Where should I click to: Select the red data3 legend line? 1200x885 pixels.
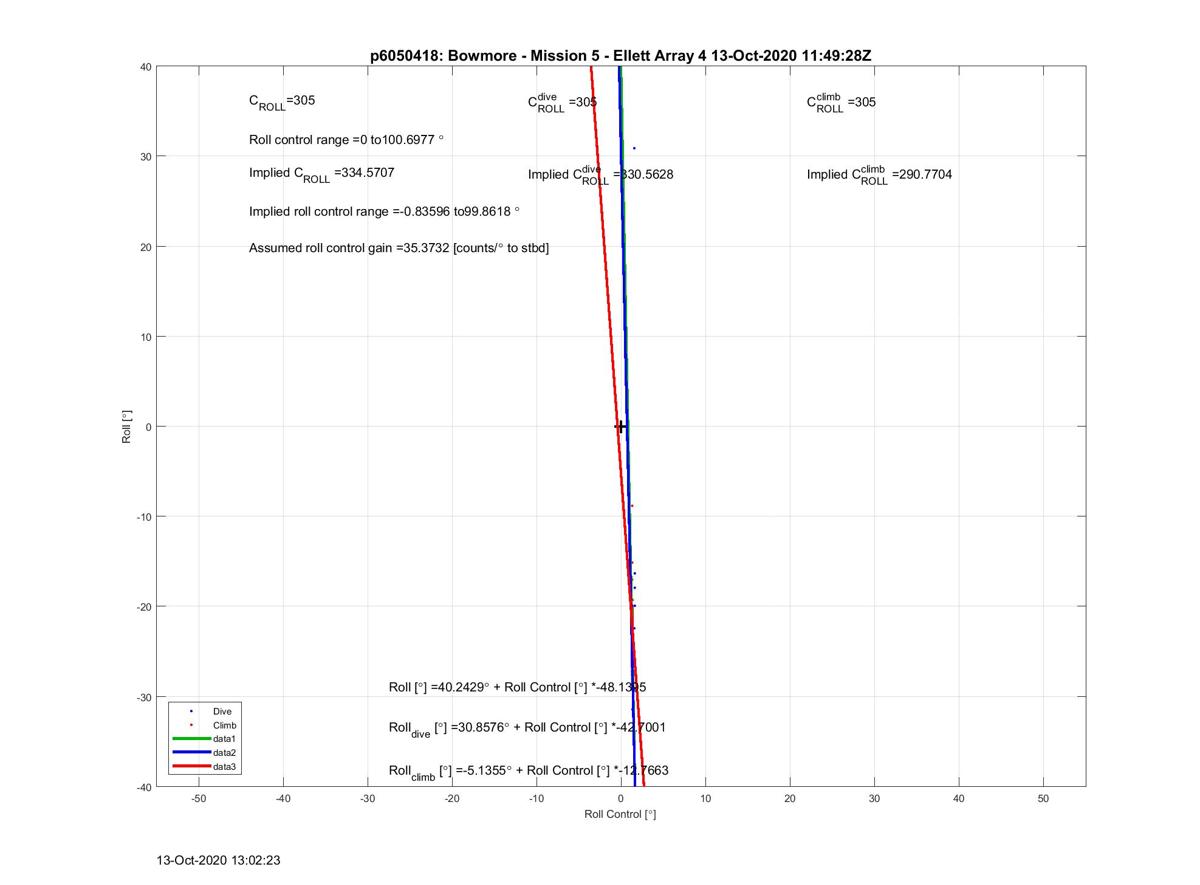[191, 766]
